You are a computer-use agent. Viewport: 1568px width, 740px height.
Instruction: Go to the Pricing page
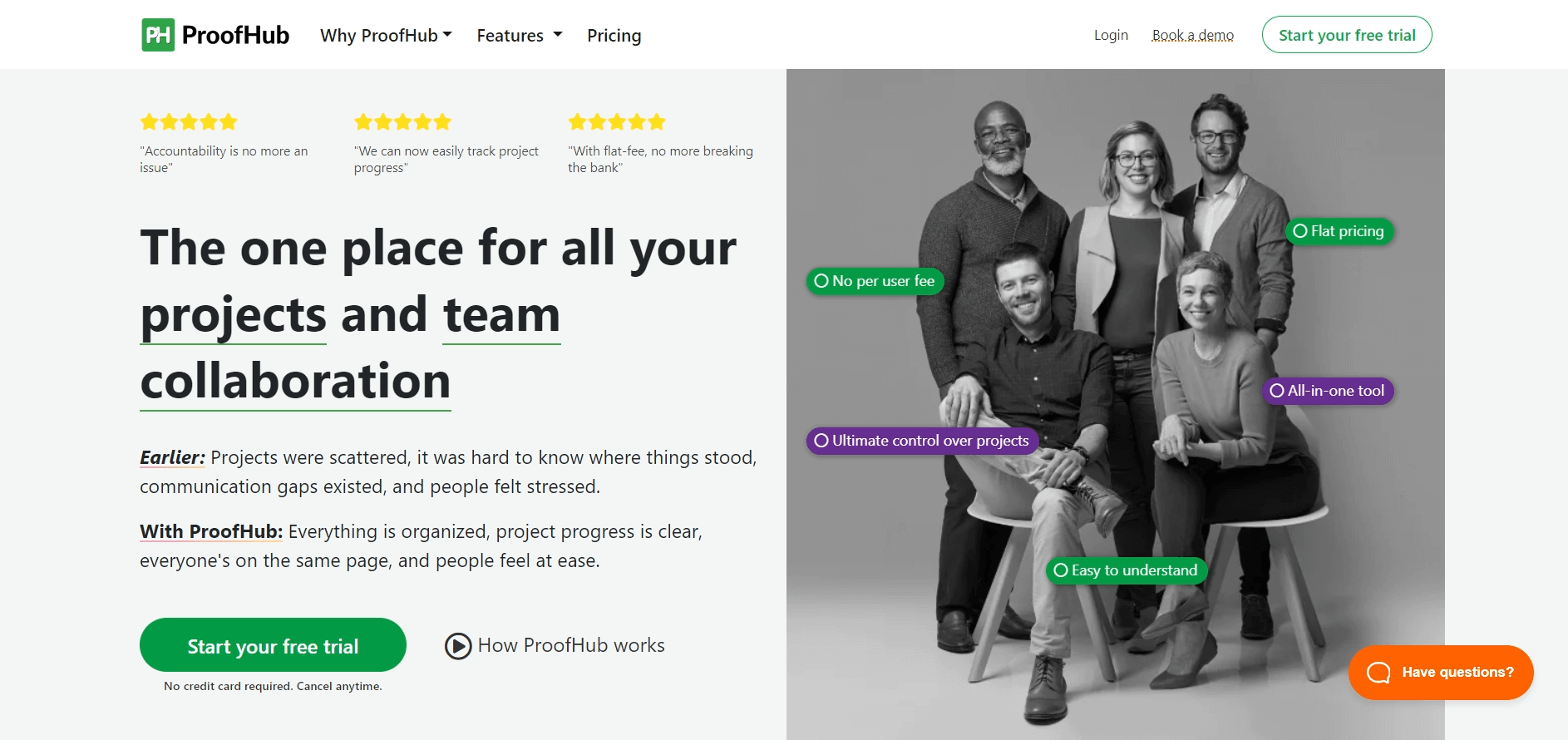[x=614, y=35]
